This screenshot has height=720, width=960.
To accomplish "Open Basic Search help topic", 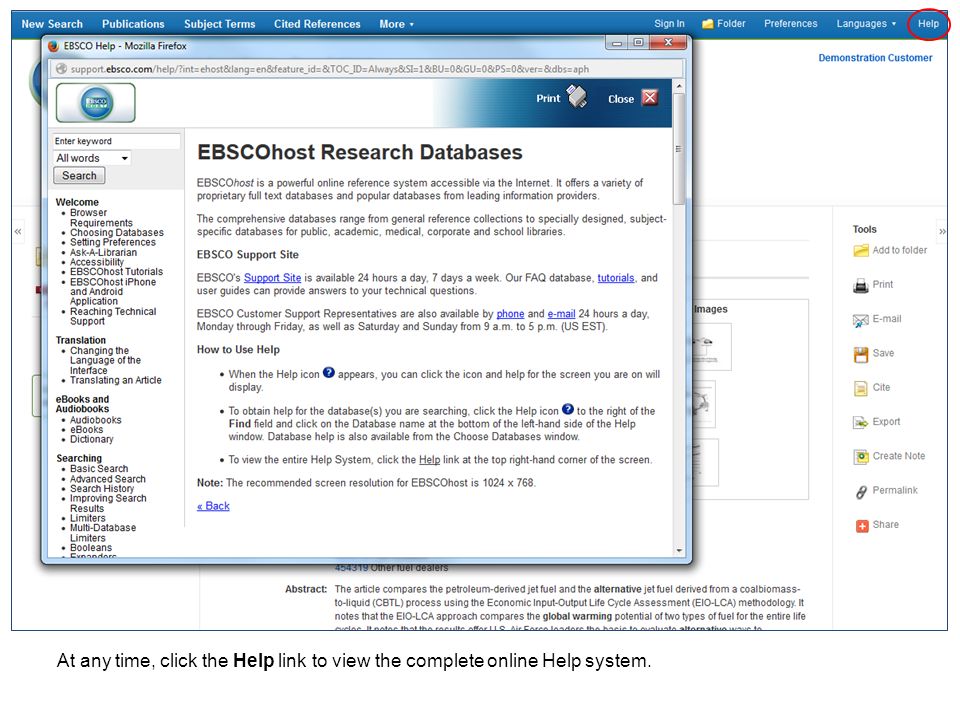I will tap(99, 469).
